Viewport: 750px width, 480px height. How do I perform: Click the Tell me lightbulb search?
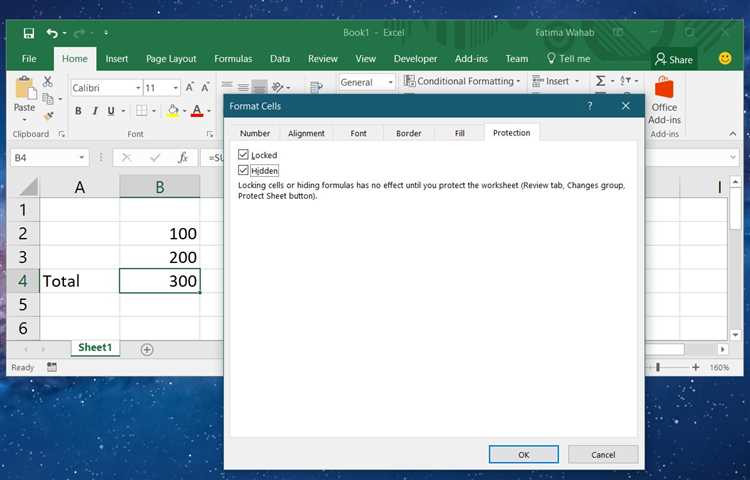[569, 58]
